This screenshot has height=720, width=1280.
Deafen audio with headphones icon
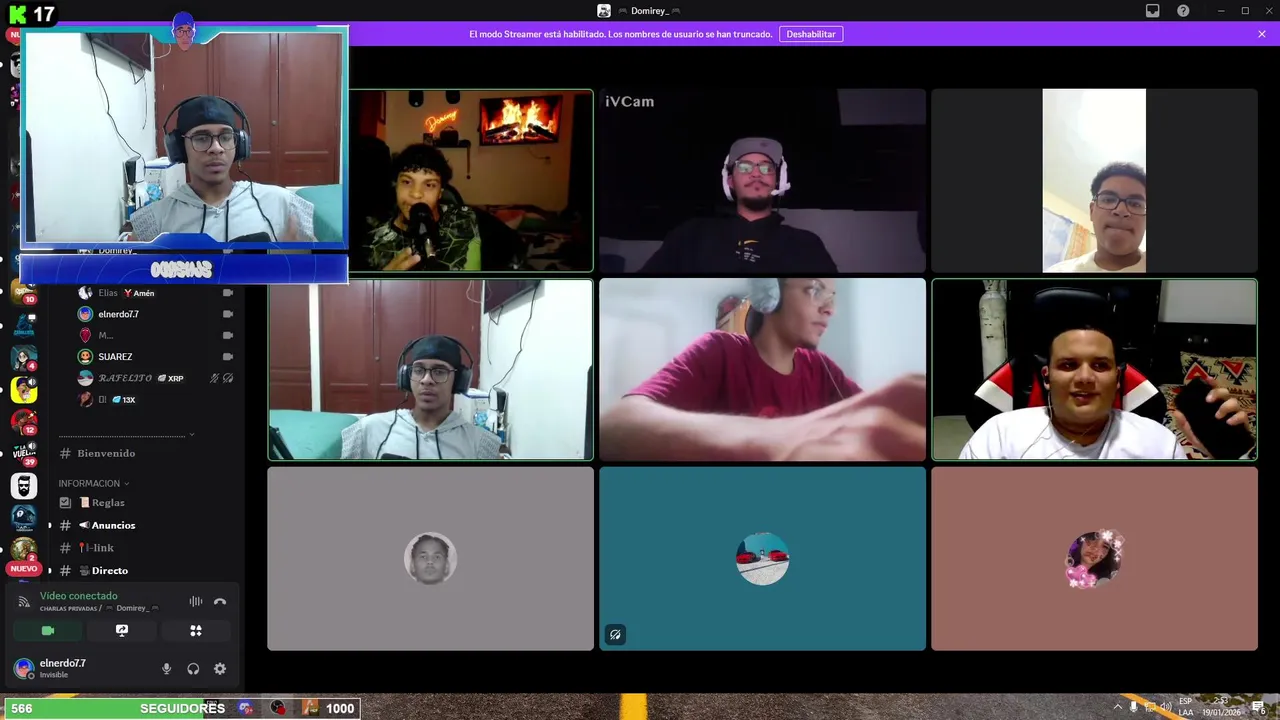[x=193, y=669]
